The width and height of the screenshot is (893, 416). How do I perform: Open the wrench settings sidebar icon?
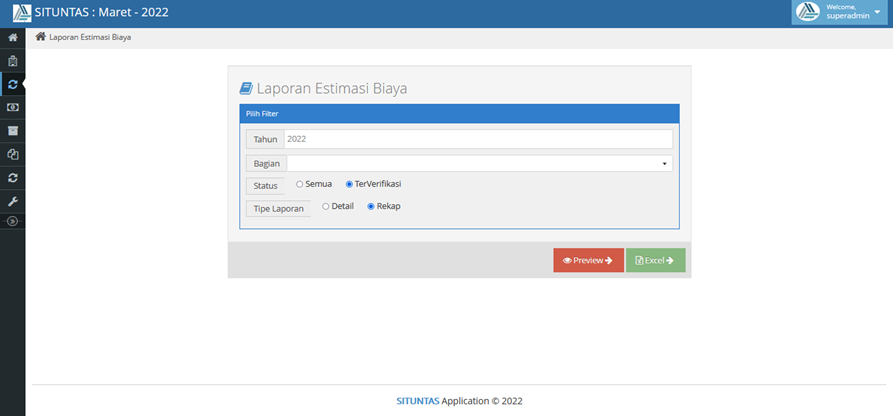coord(13,201)
